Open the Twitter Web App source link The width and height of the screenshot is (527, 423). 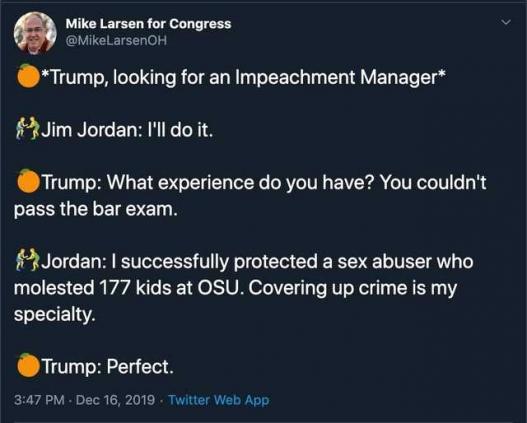pyautogui.click(x=218, y=400)
